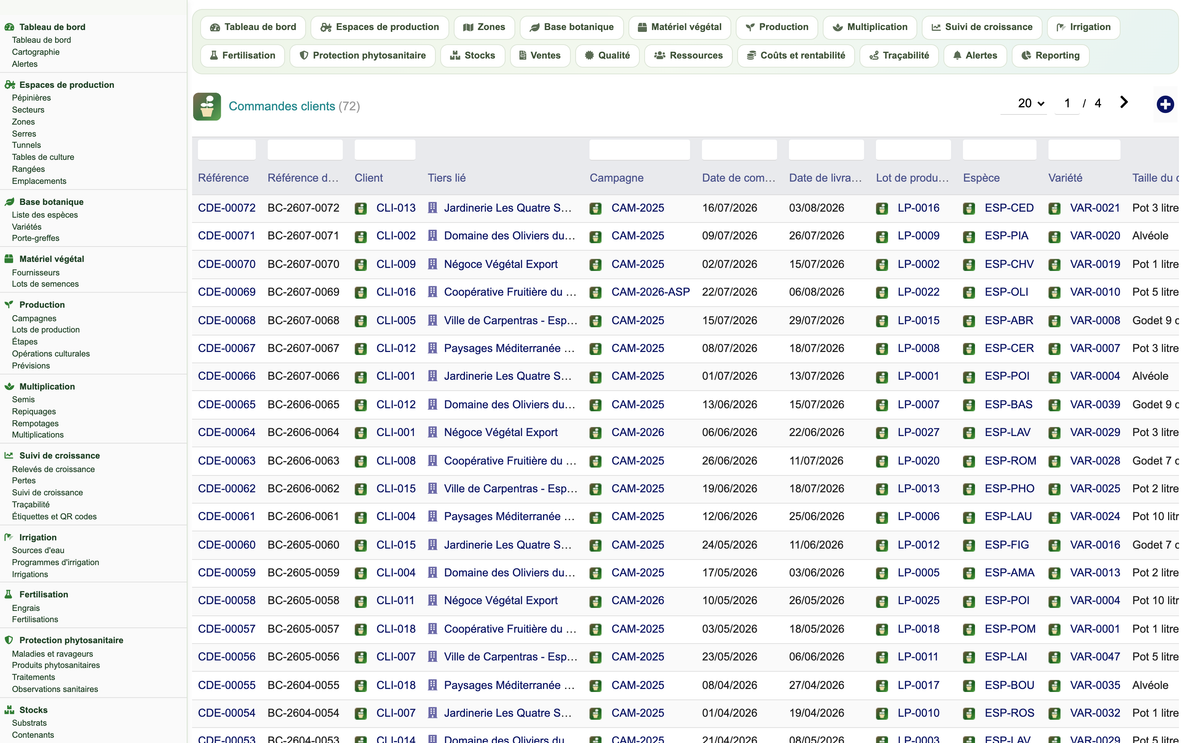Open the Traçabilité tab
This screenshot has height=743, width=1200.
tap(899, 55)
